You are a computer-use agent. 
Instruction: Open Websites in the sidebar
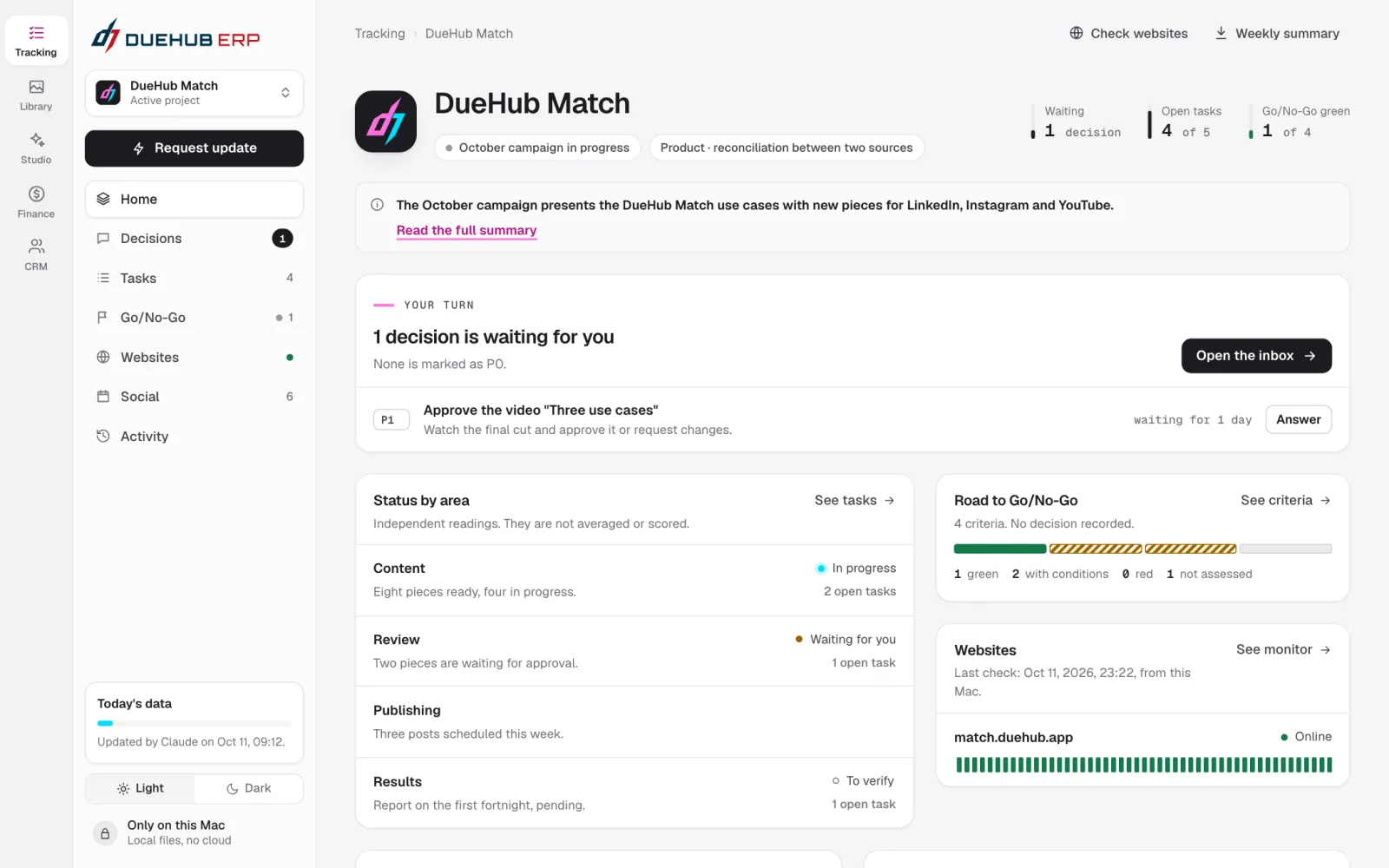[194, 357]
